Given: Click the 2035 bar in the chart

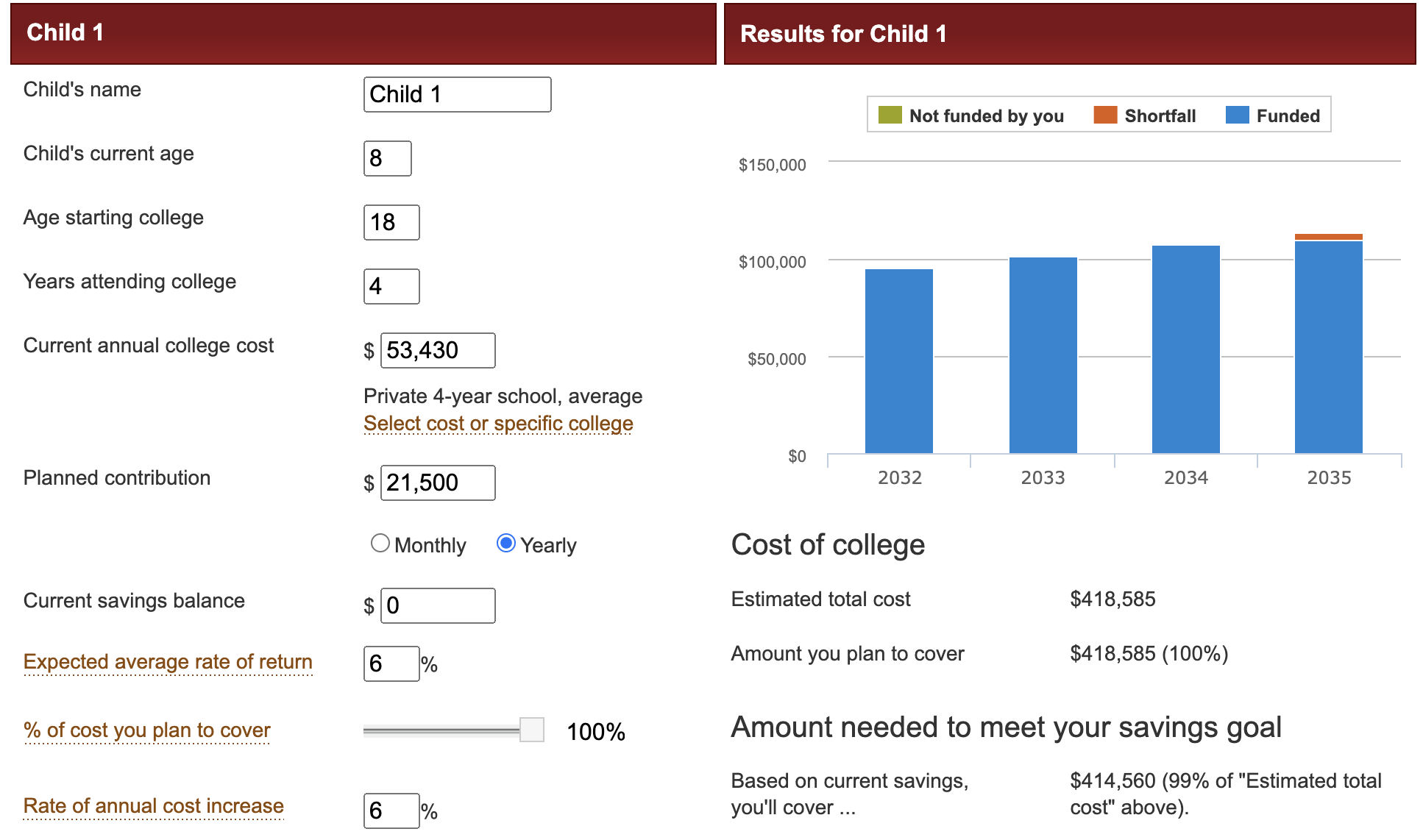Looking at the screenshot, I should click(x=1328, y=346).
